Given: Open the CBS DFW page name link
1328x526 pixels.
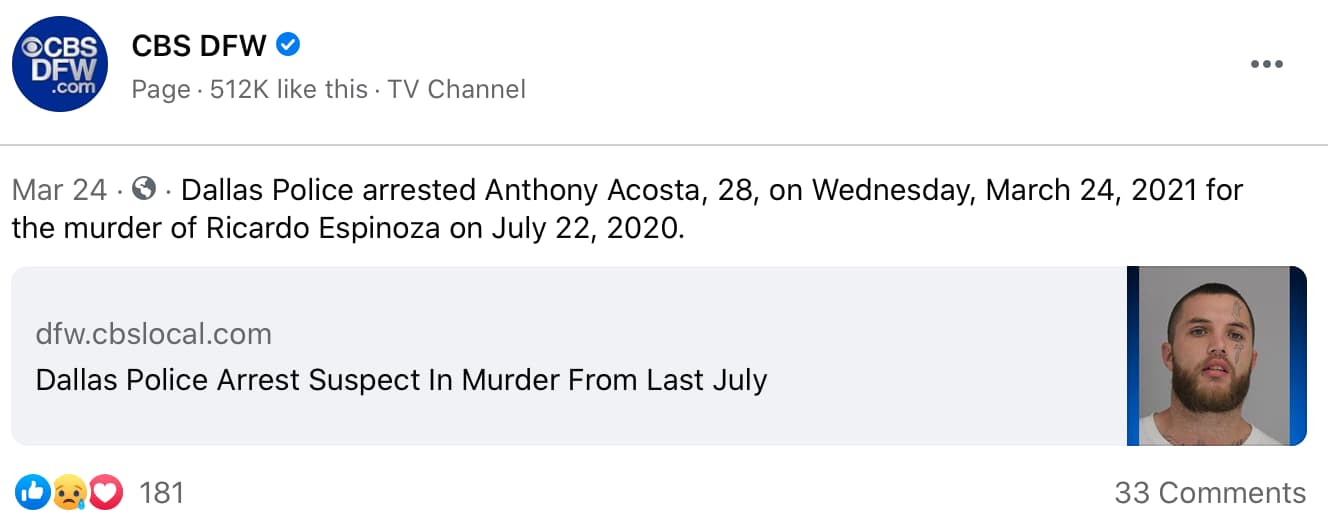Looking at the screenshot, I should (200, 45).
